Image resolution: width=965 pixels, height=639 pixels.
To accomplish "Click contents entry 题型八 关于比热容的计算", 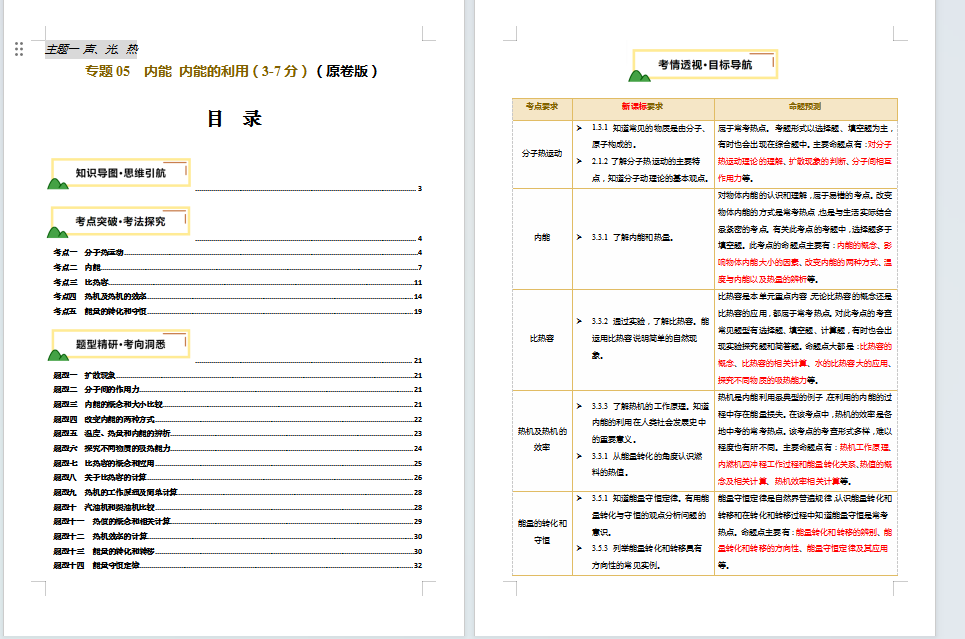I will [x=238, y=478].
